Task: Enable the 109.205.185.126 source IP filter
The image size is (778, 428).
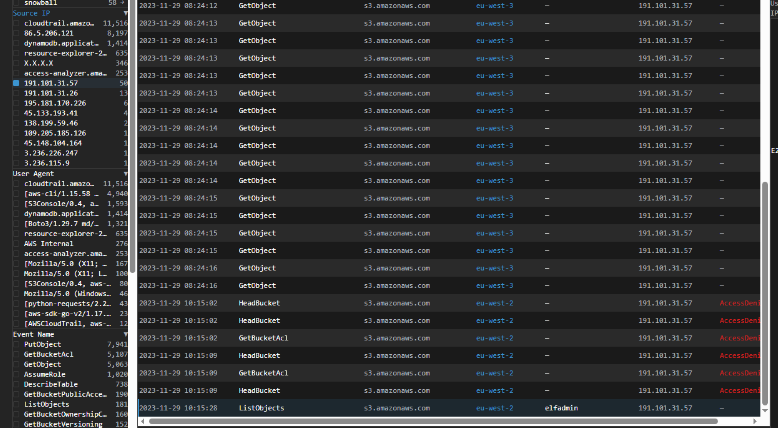Action: 16,133
